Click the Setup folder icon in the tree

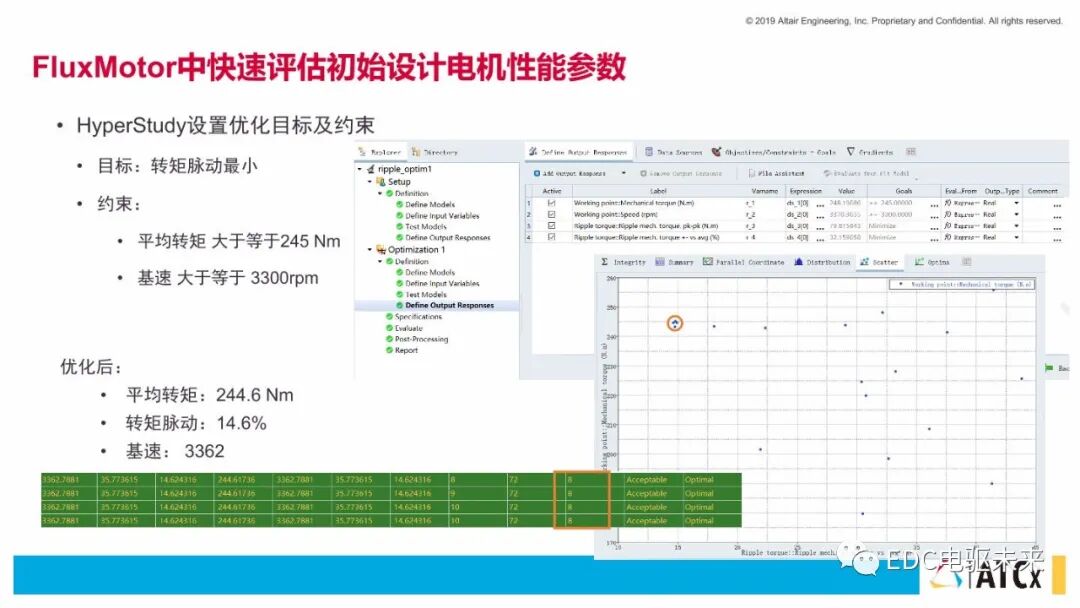[380, 182]
